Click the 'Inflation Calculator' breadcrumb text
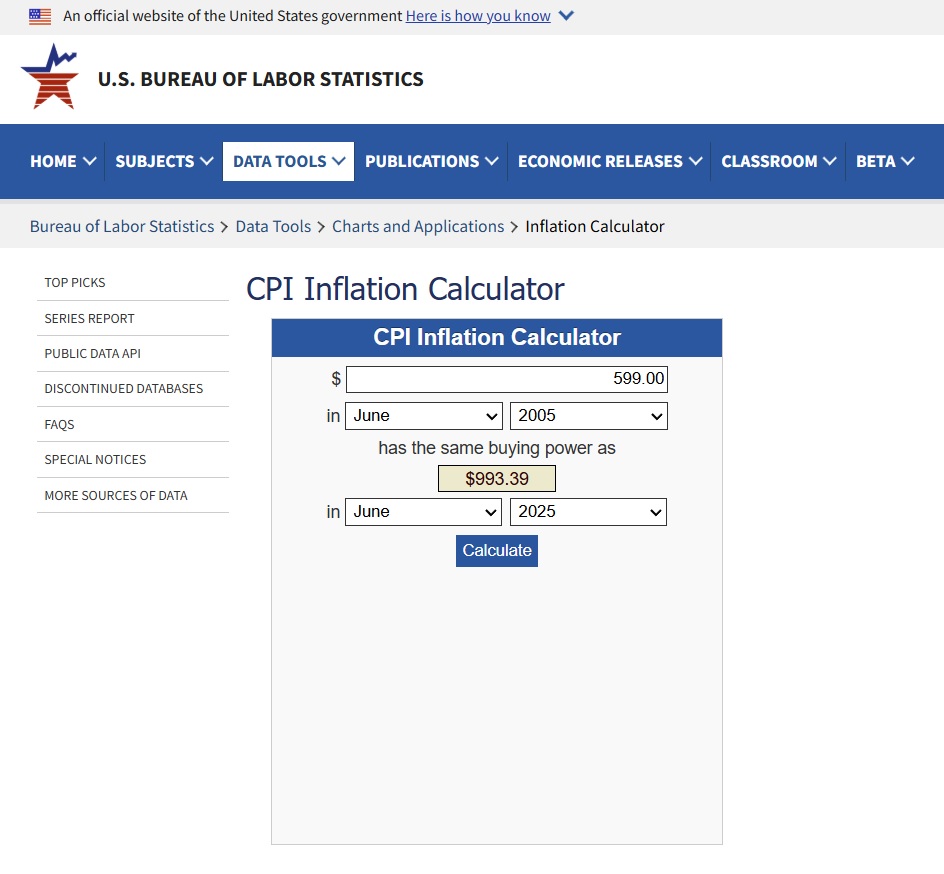 tap(595, 226)
